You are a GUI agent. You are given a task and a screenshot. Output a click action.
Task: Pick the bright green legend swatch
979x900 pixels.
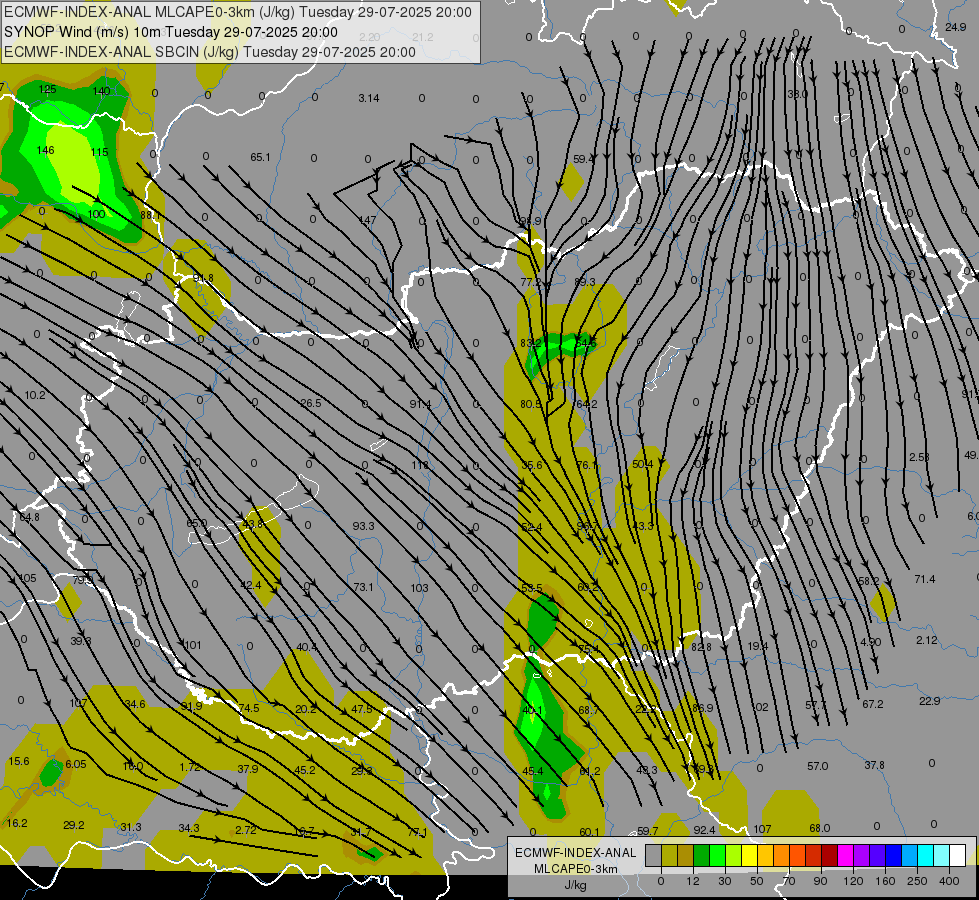click(717, 855)
